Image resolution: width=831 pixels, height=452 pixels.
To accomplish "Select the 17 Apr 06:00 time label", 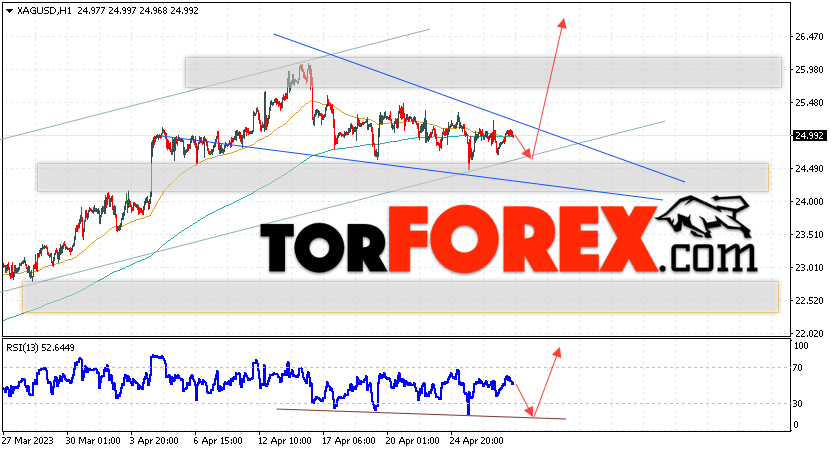I will coord(349,441).
